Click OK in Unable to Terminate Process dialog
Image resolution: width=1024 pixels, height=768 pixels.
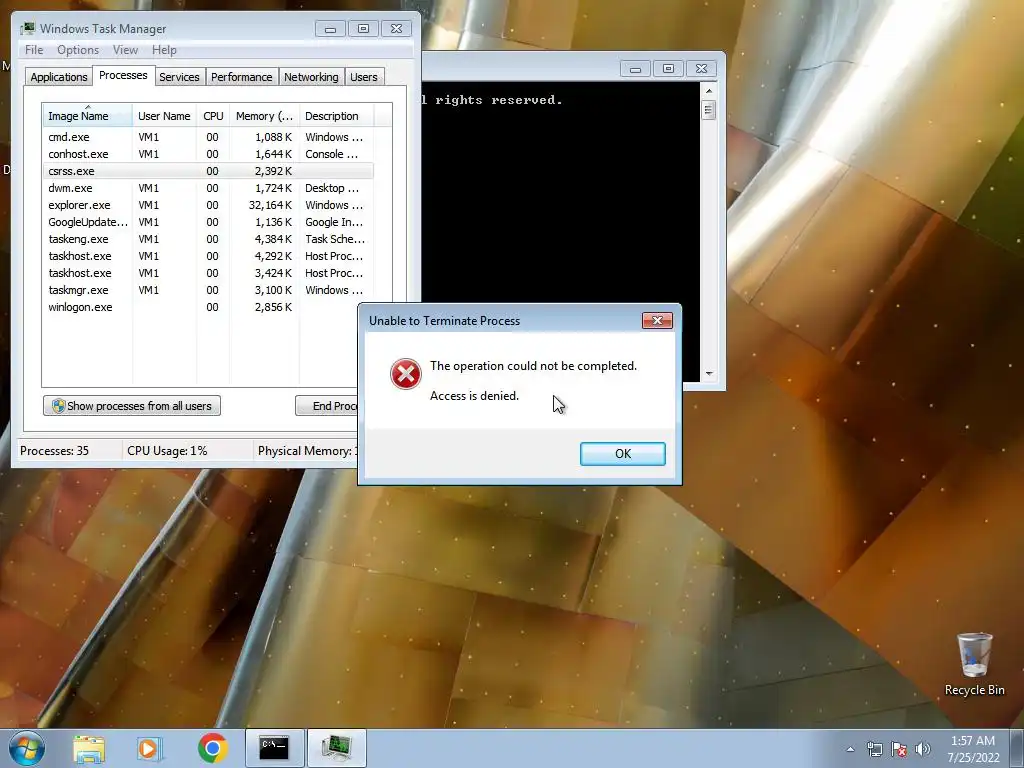pos(622,454)
